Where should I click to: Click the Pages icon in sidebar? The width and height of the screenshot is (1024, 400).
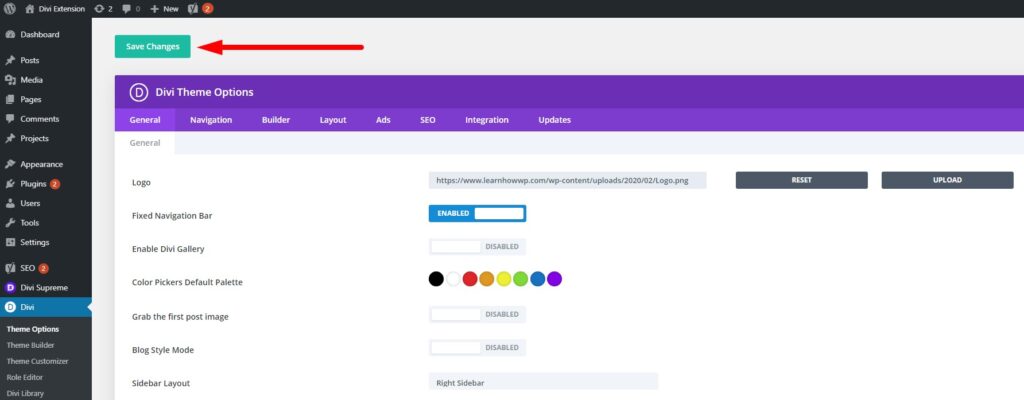point(10,99)
